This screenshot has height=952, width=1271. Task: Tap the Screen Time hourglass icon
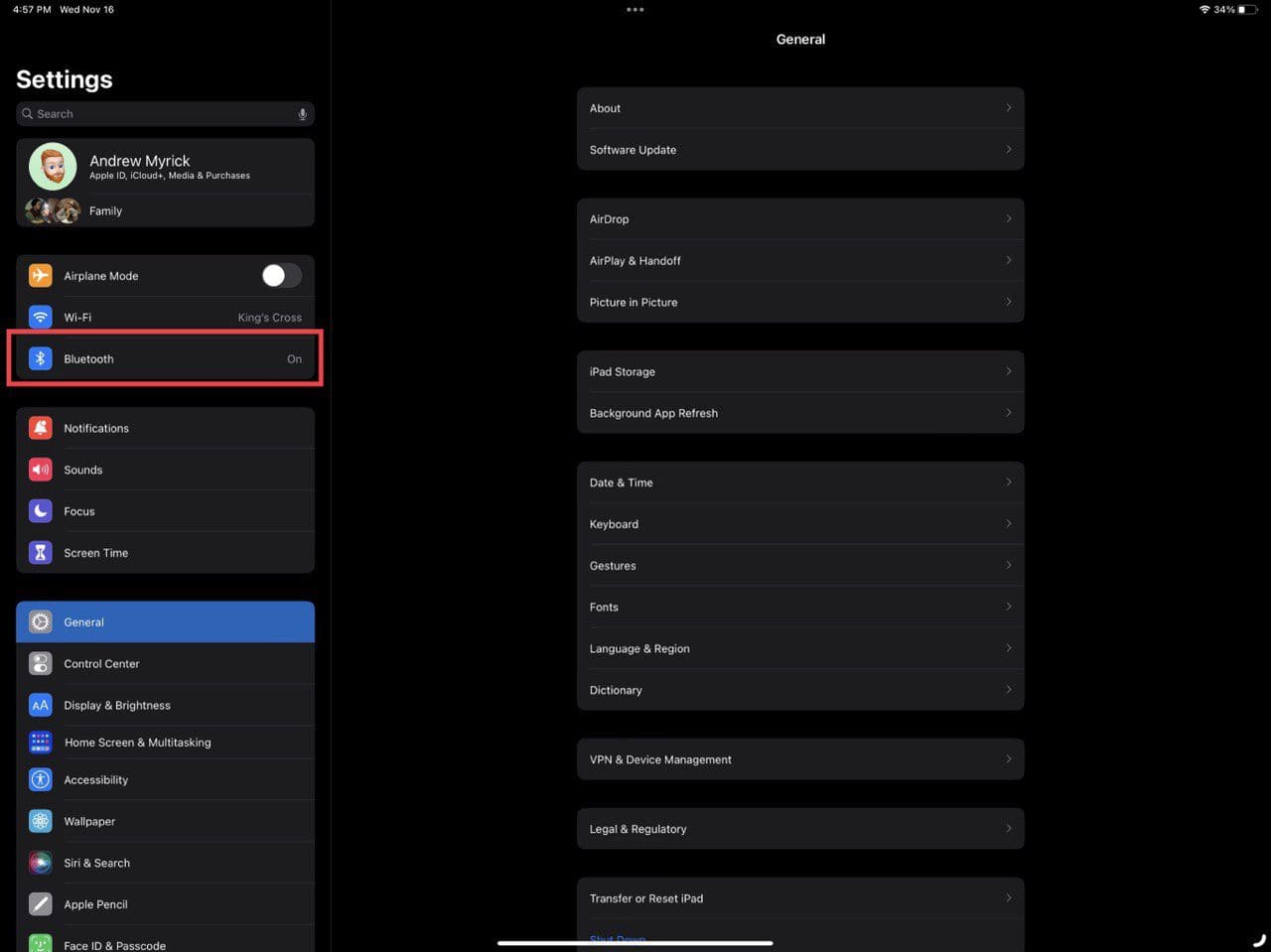40,553
